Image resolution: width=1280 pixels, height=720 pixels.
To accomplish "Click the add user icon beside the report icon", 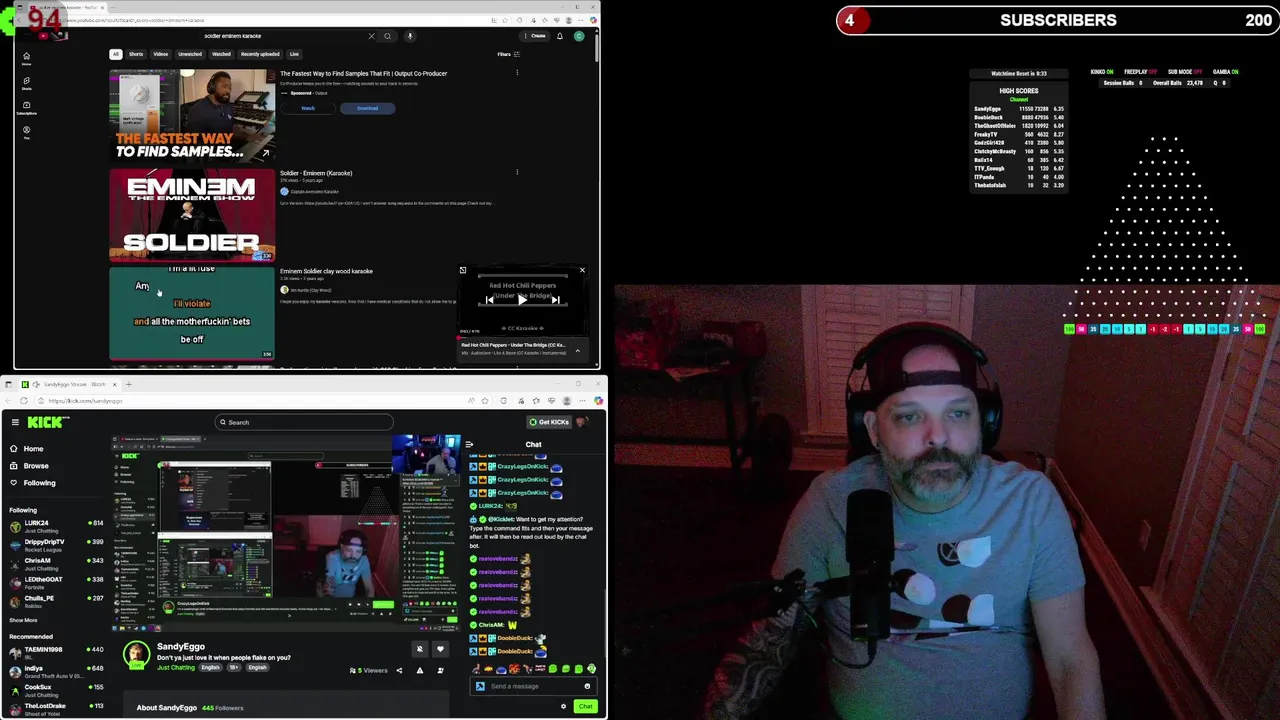I will tap(440, 670).
